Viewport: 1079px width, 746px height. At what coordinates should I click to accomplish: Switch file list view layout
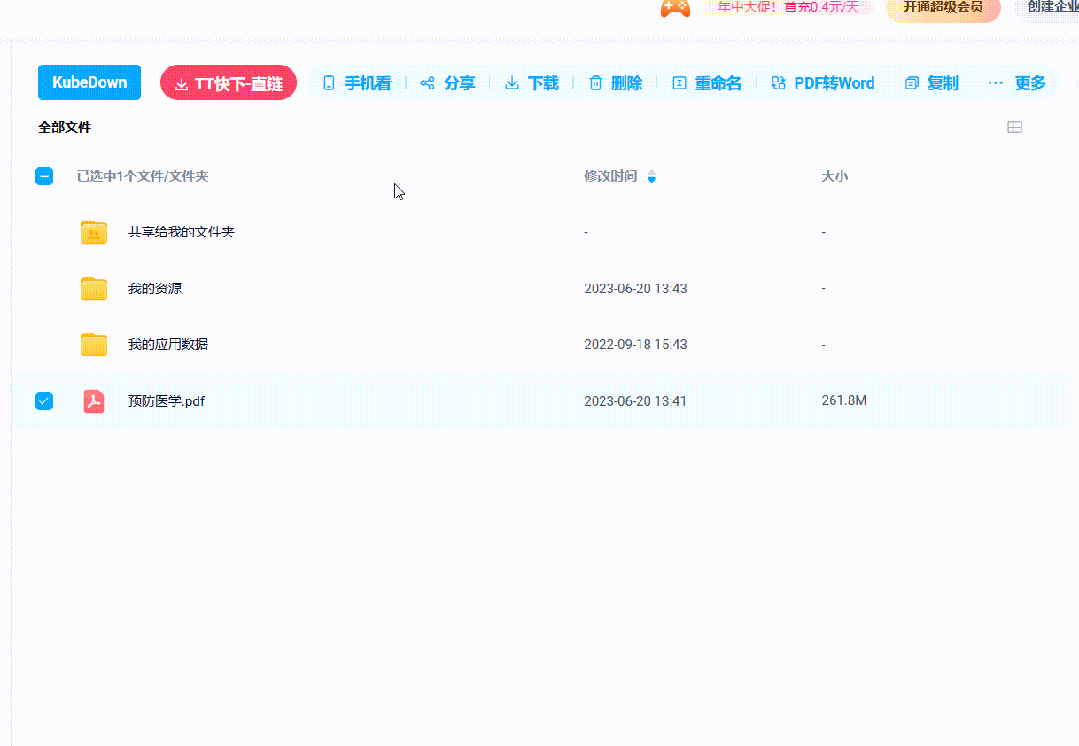pyautogui.click(x=1014, y=127)
